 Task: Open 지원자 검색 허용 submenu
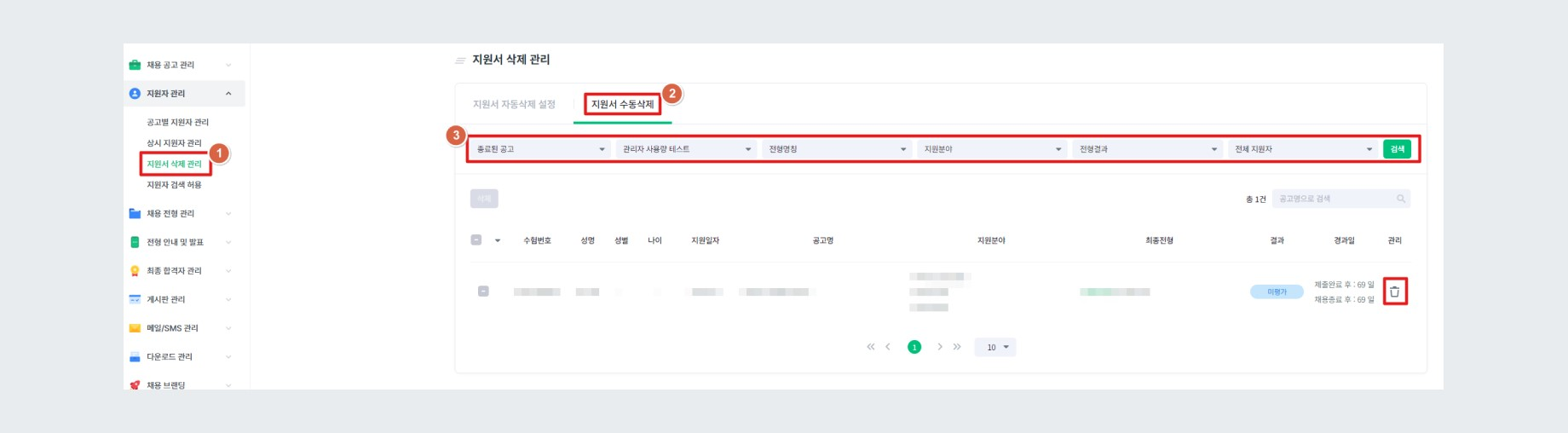pyautogui.click(x=174, y=185)
